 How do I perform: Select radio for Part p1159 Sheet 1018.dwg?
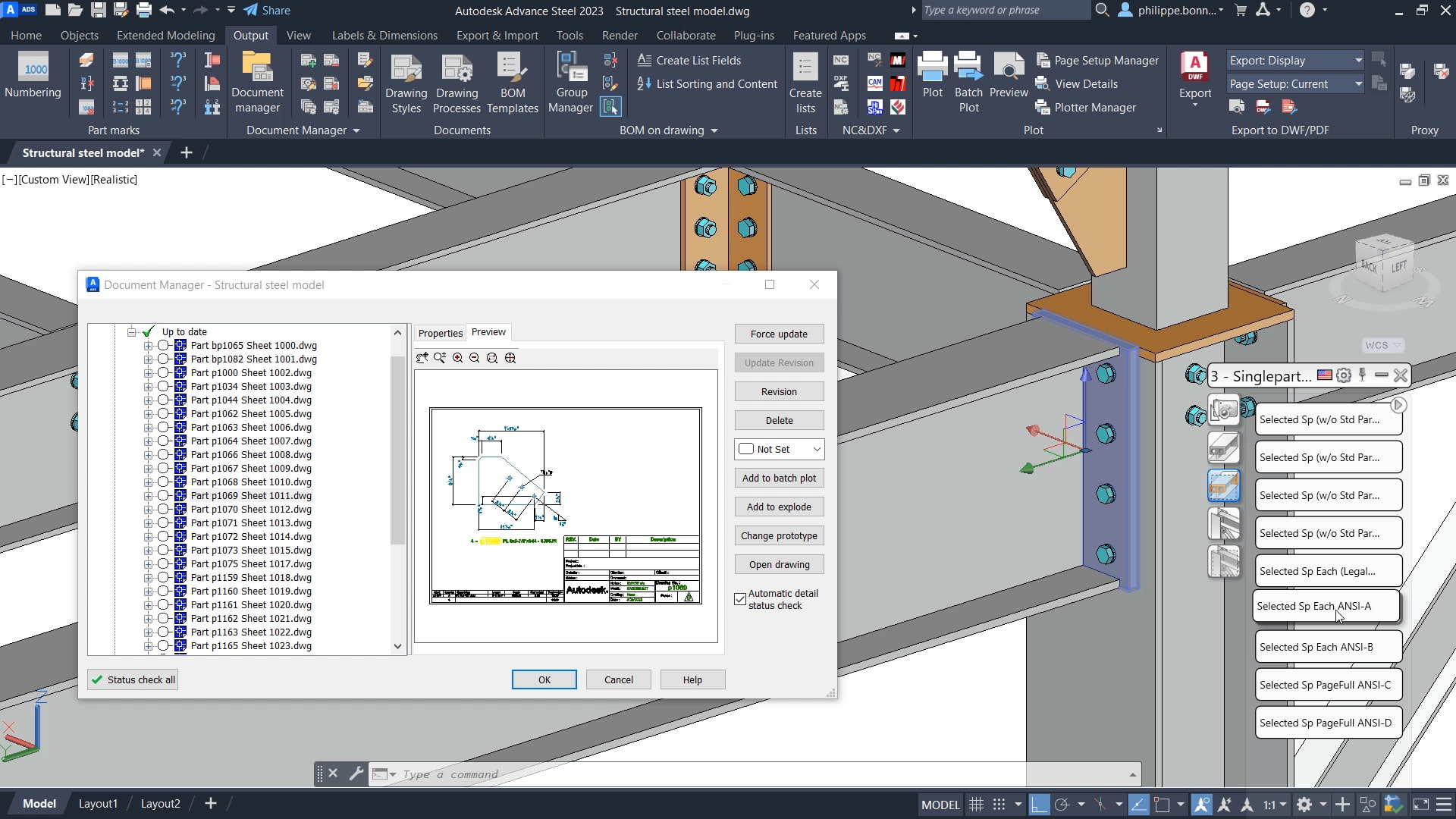[163, 577]
